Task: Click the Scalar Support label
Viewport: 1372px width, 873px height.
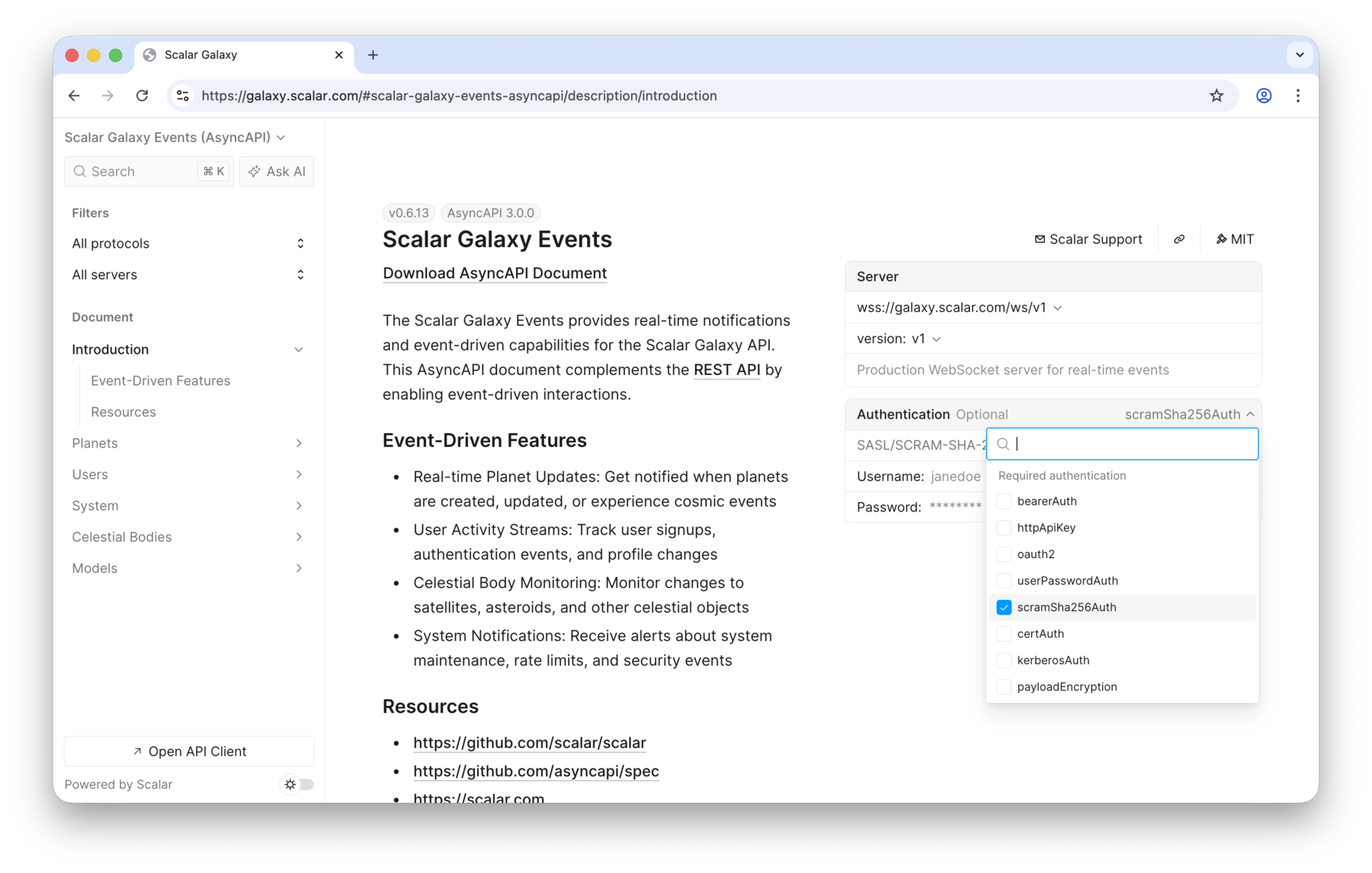Action: (x=1096, y=239)
